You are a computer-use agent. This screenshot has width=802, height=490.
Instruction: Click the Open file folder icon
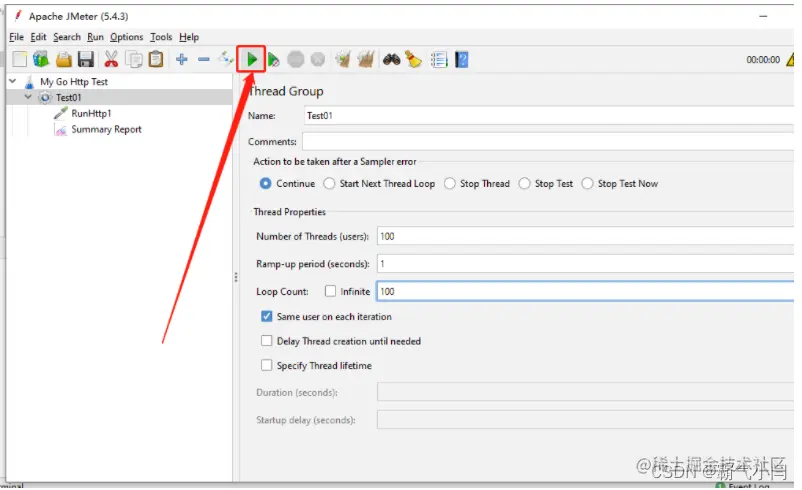pos(63,60)
